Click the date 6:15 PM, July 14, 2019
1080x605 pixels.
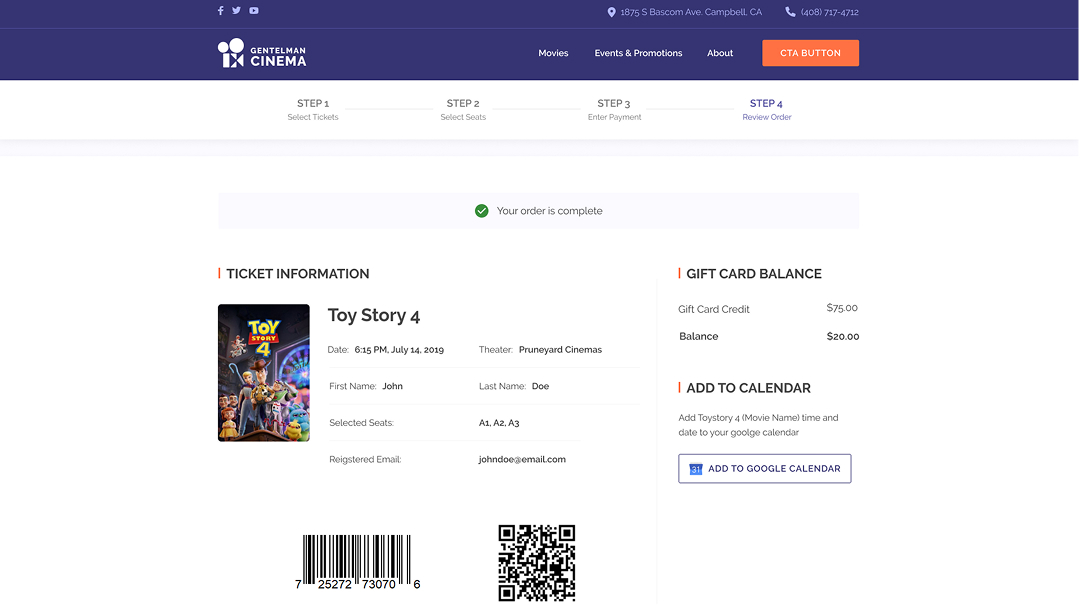click(x=399, y=350)
